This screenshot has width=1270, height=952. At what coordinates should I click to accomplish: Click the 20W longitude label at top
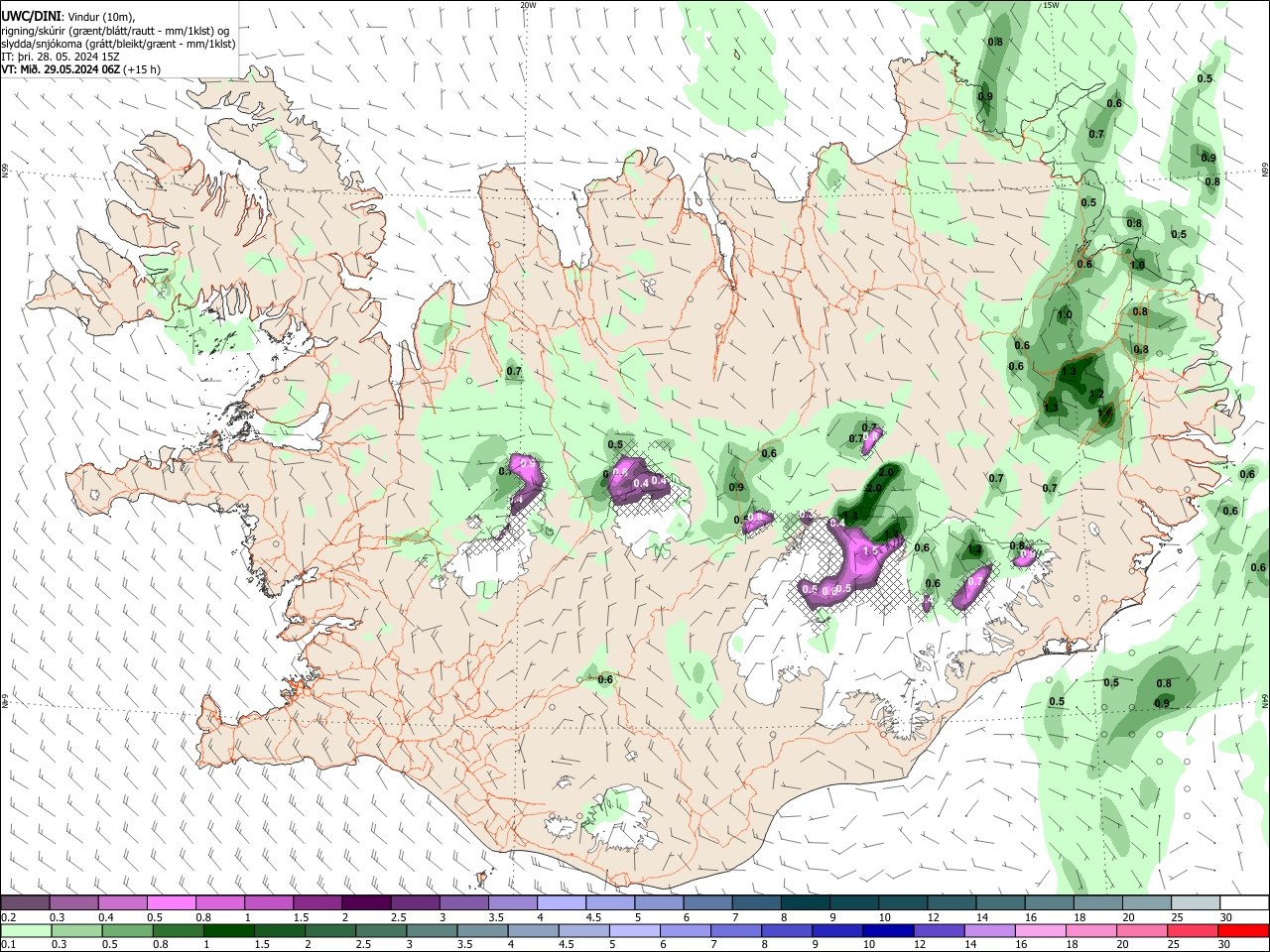coord(528,5)
